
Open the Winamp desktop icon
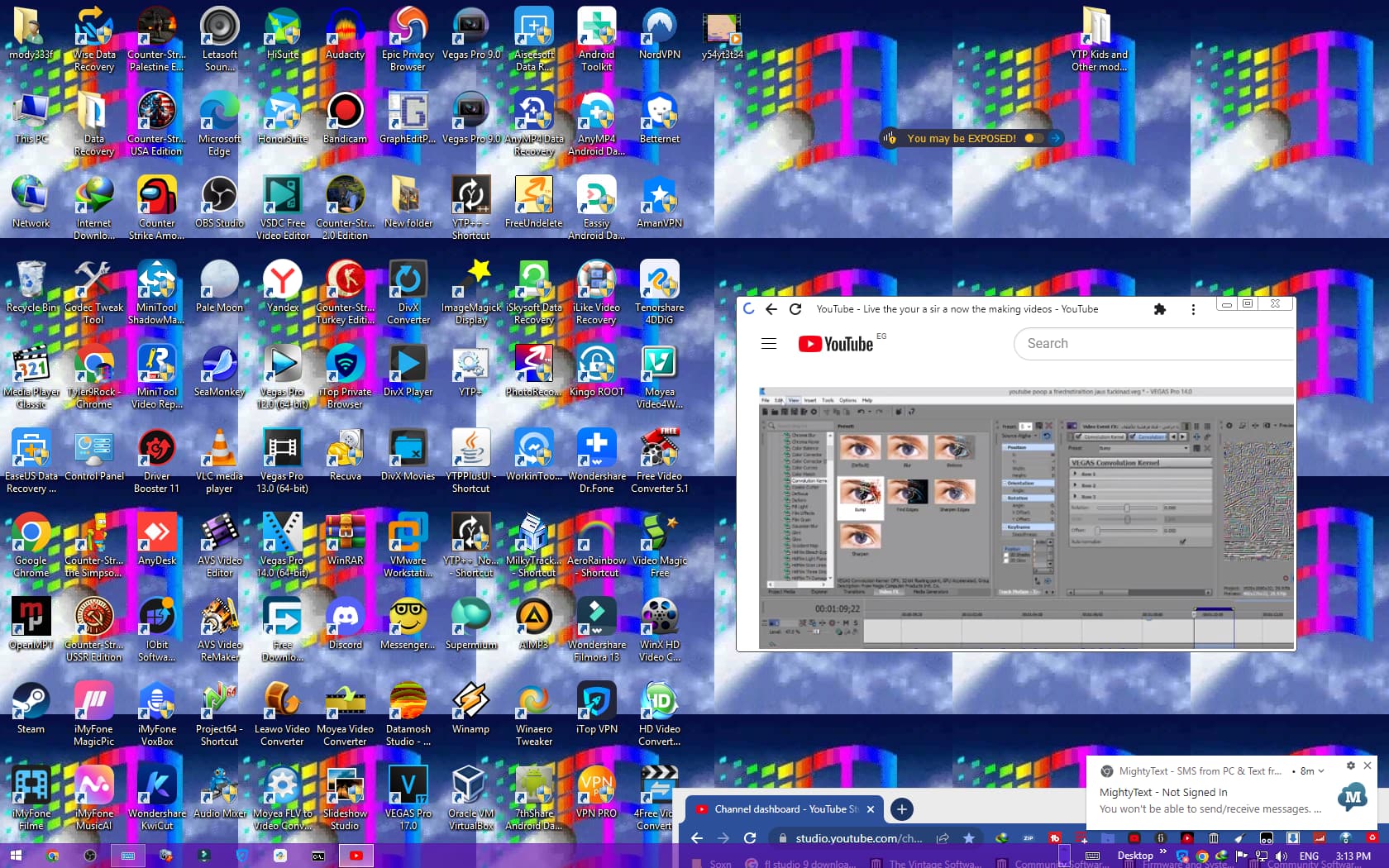tap(470, 708)
